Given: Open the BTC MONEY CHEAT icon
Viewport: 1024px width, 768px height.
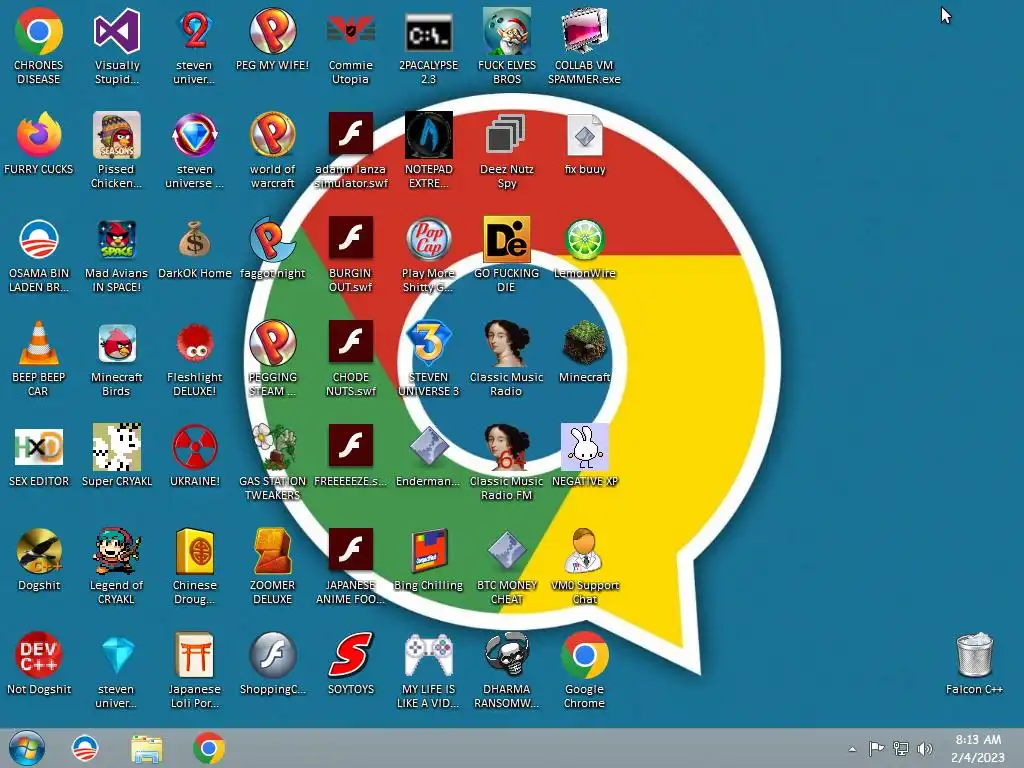Looking at the screenshot, I should click(x=507, y=551).
